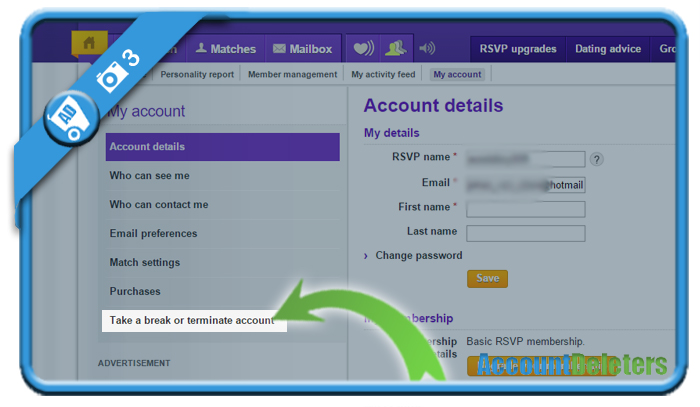Toggle the sound speaker icon
The image size is (700, 407).
point(427,48)
